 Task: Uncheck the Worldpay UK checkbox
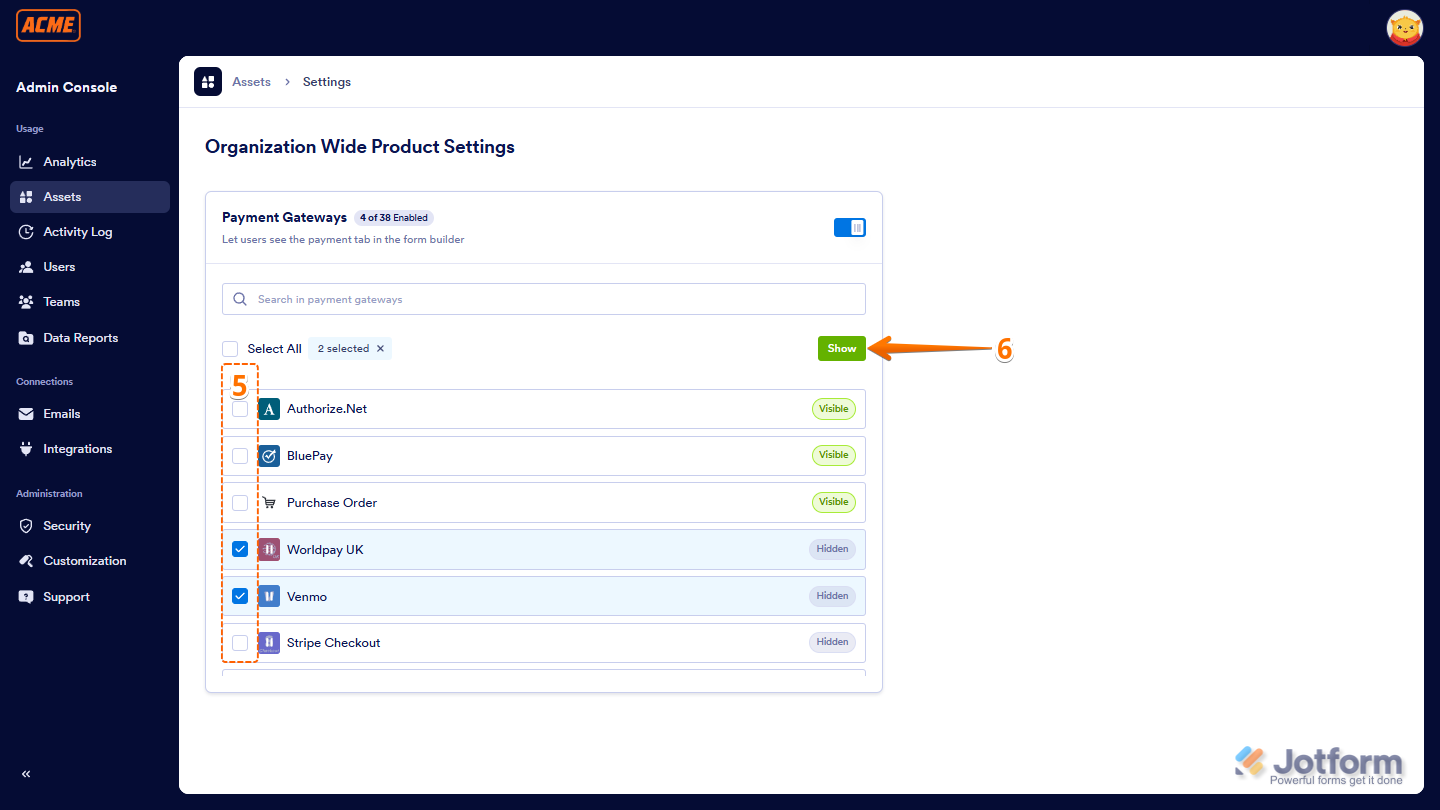tap(239, 549)
